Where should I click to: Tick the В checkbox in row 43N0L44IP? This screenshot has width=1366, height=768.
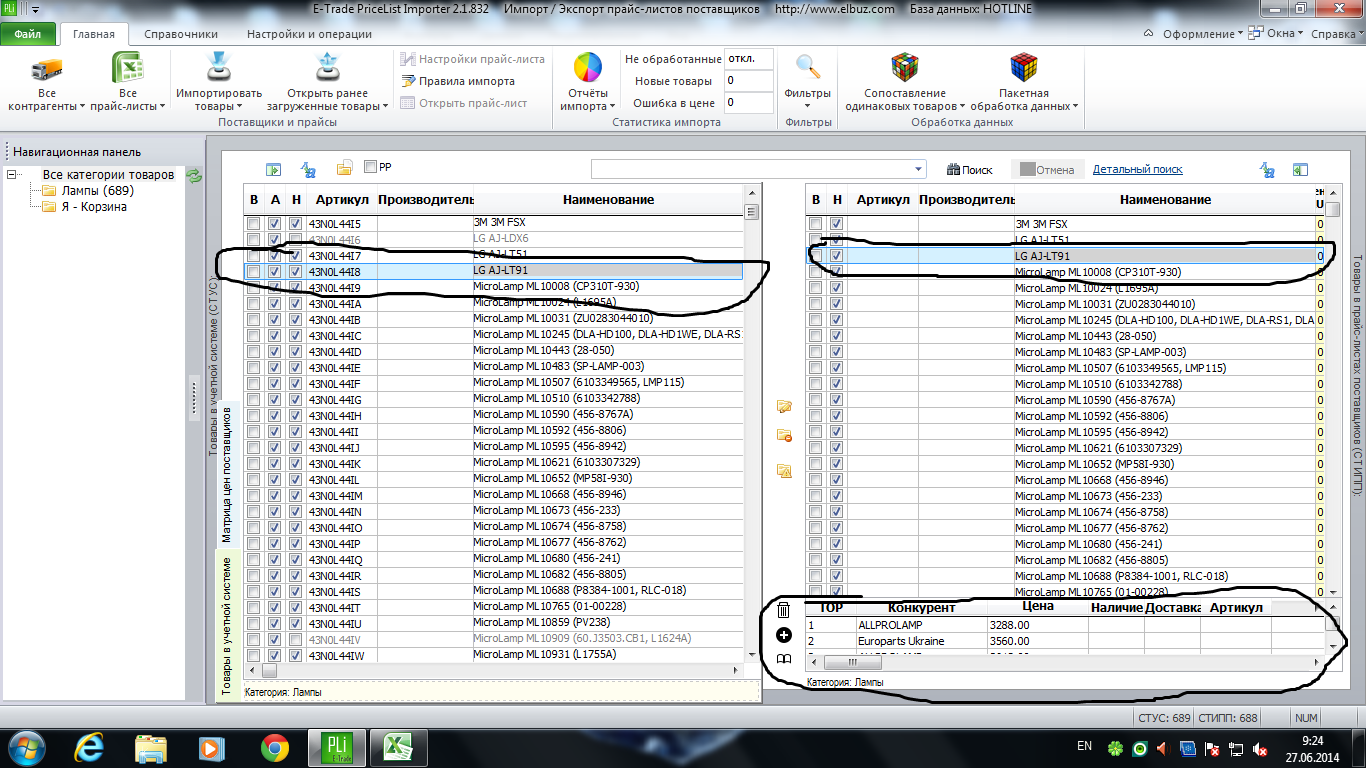click(x=254, y=543)
